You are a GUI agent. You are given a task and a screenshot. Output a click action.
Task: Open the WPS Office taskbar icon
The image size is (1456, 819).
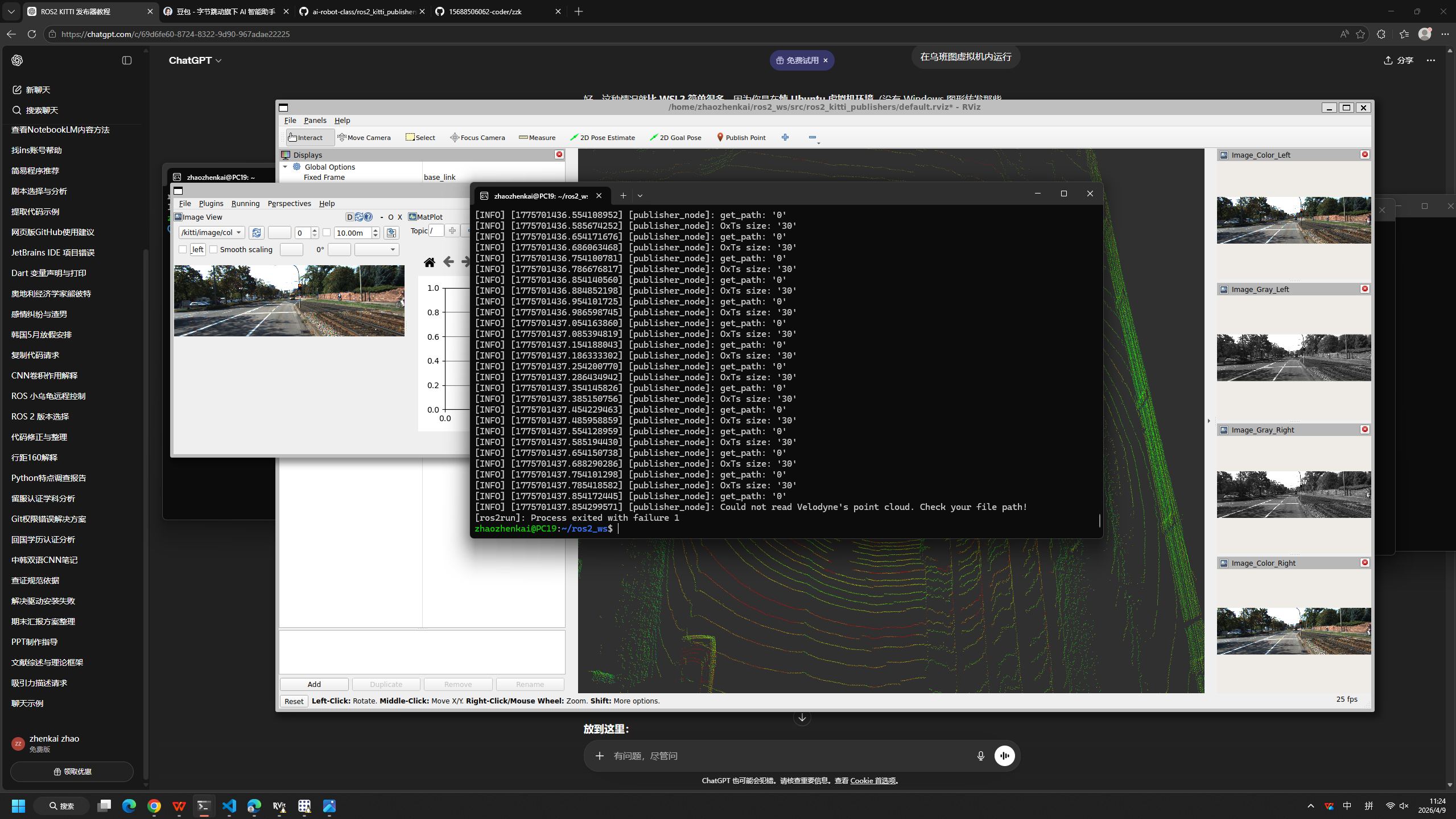tap(179, 806)
